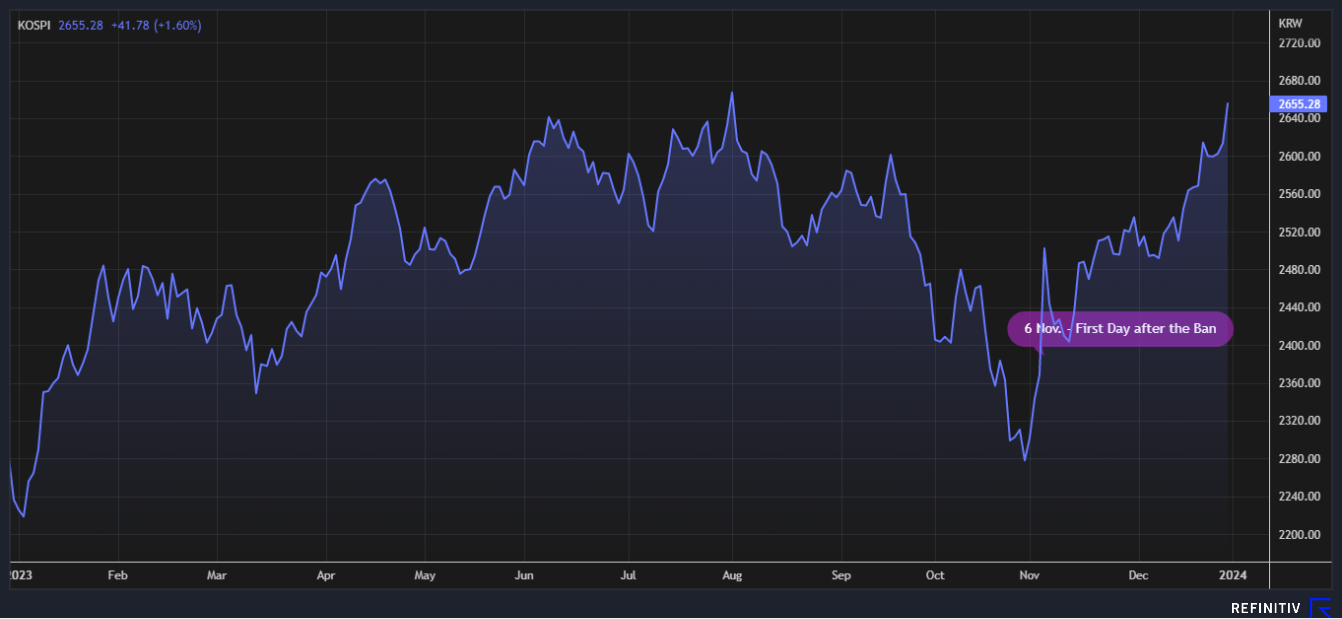Click the +41.78 (+1.60%) change value
The image size is (1342, 619).
[x=156, y=25]
